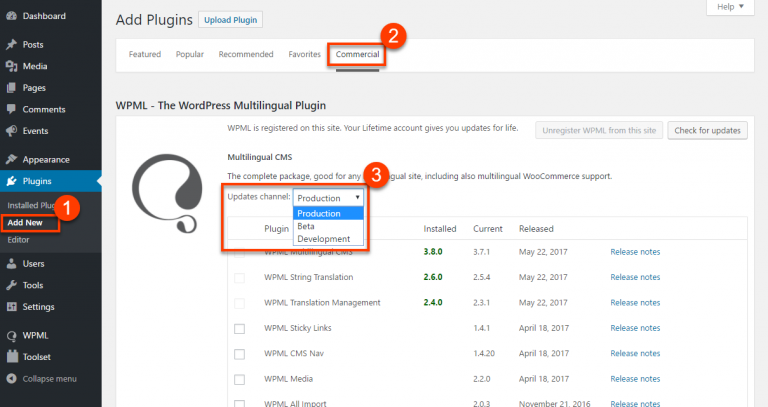Click the Collapse menu label
This screenshot has width=768, height=407.
49,379
